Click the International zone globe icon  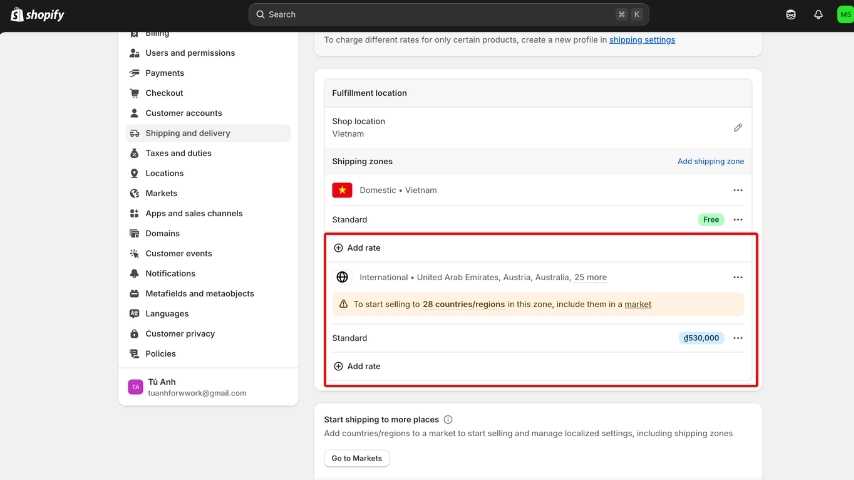[342, 277]
